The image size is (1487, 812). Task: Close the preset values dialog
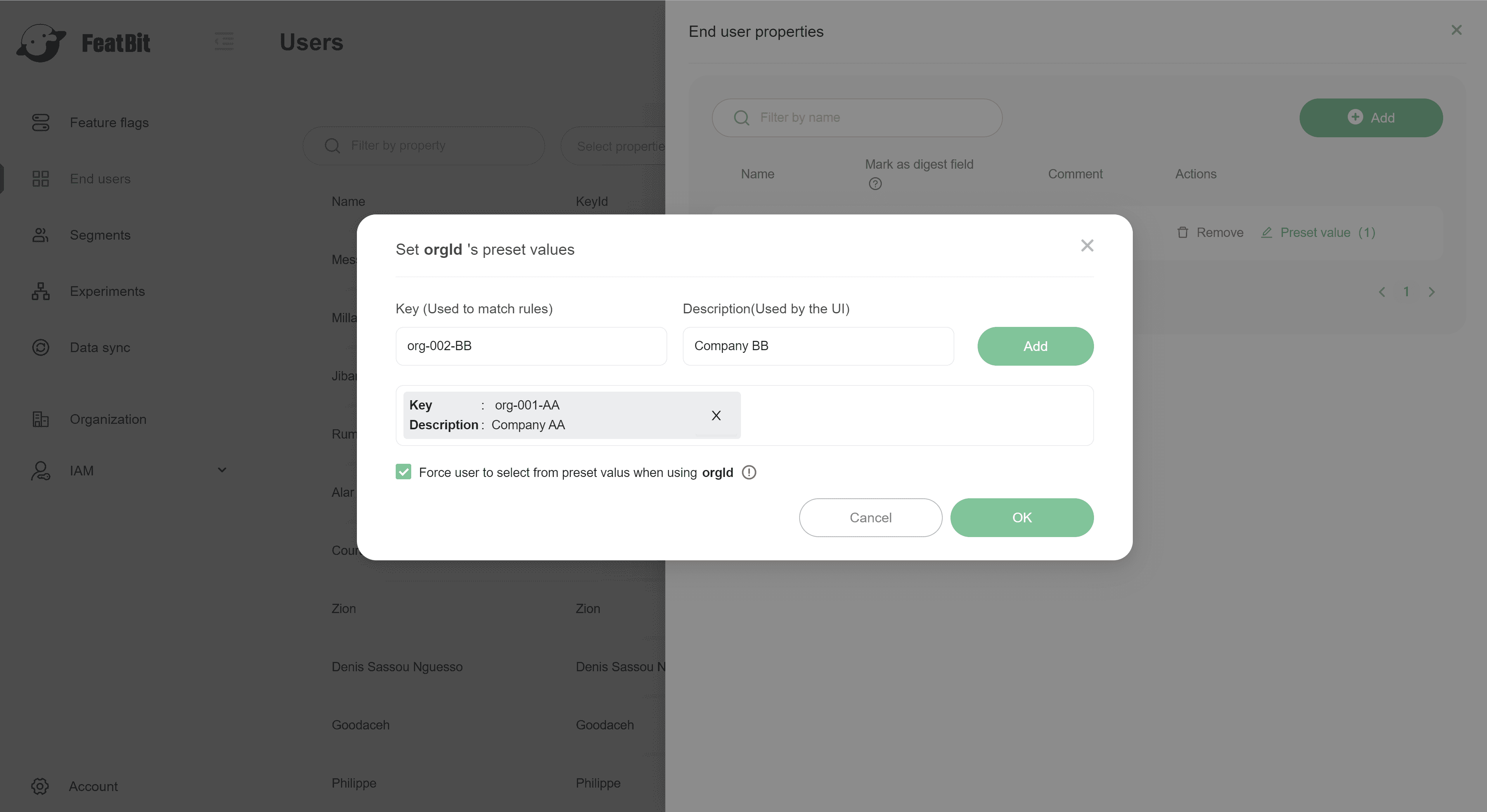(x=1087, y=246)
